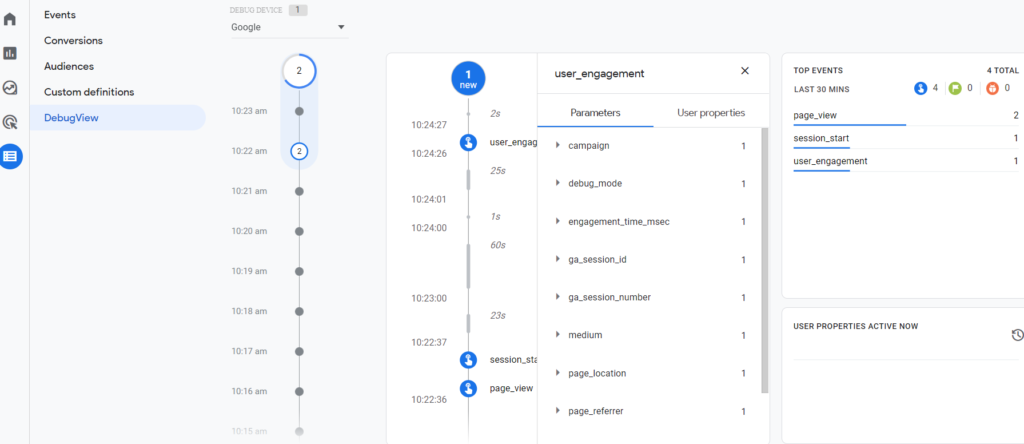The width and height of the screenshot is (1024, 444).
Task: Click the blue '1 new' events bubble
Action: pyautogui.click(x=468, y=78)
